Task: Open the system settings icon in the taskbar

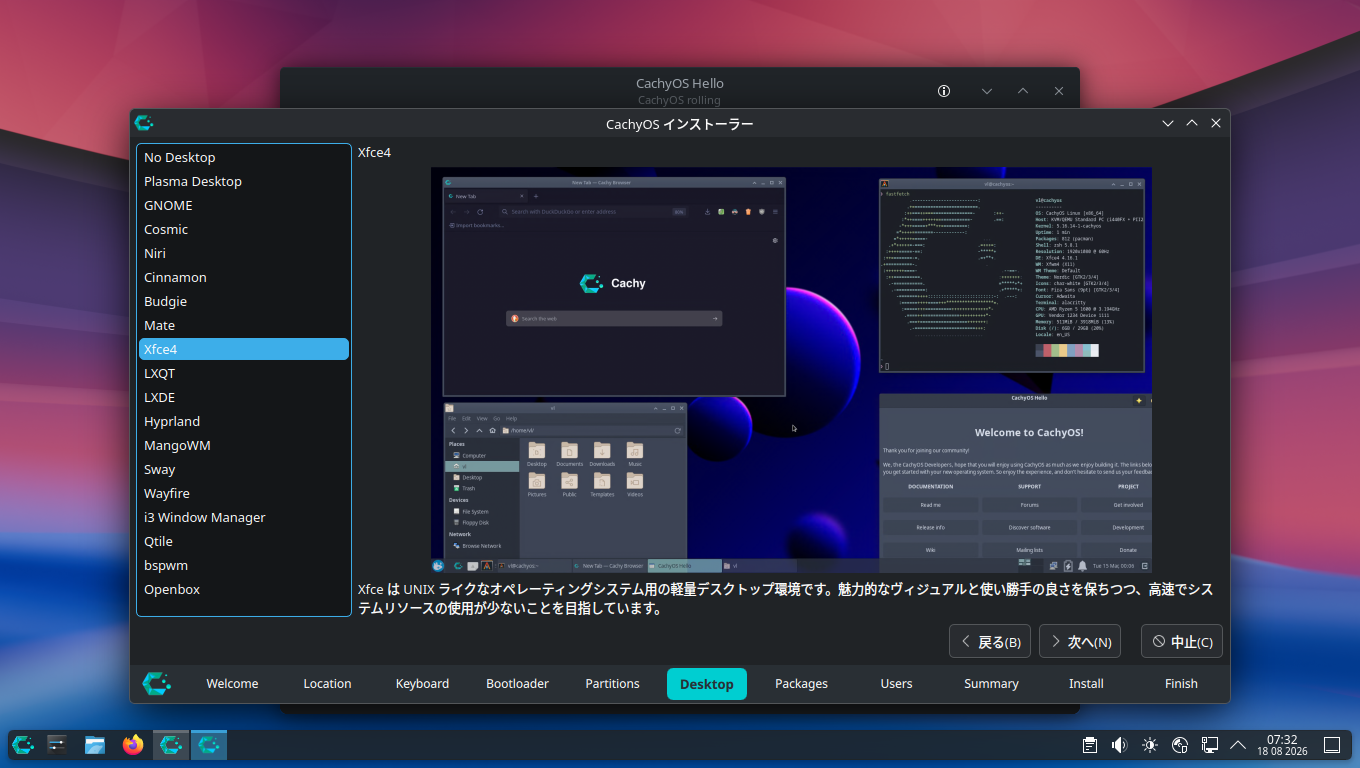Action: [57, 745]
